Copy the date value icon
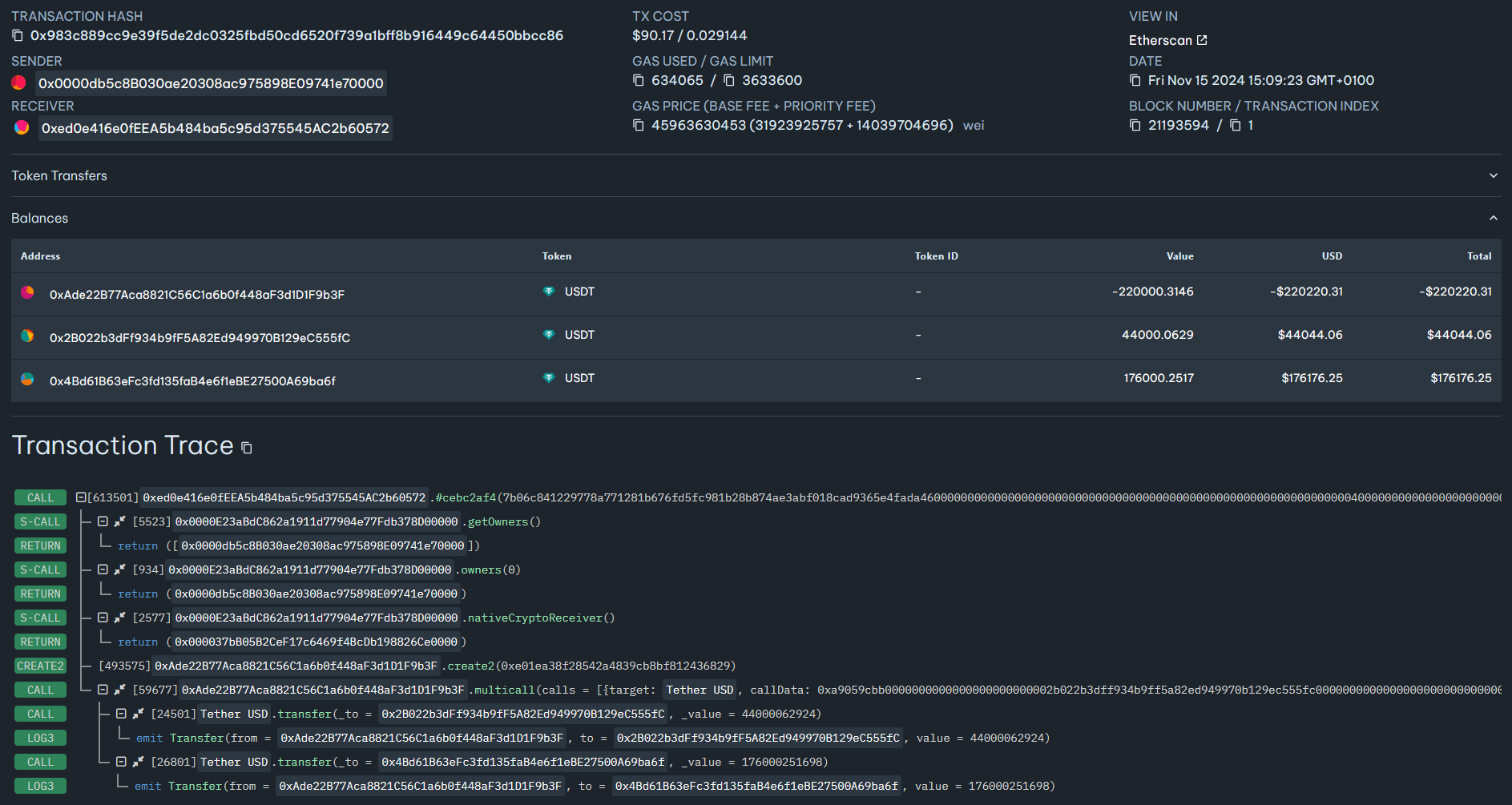The image size is (1512, 805). coord(1135,80)
